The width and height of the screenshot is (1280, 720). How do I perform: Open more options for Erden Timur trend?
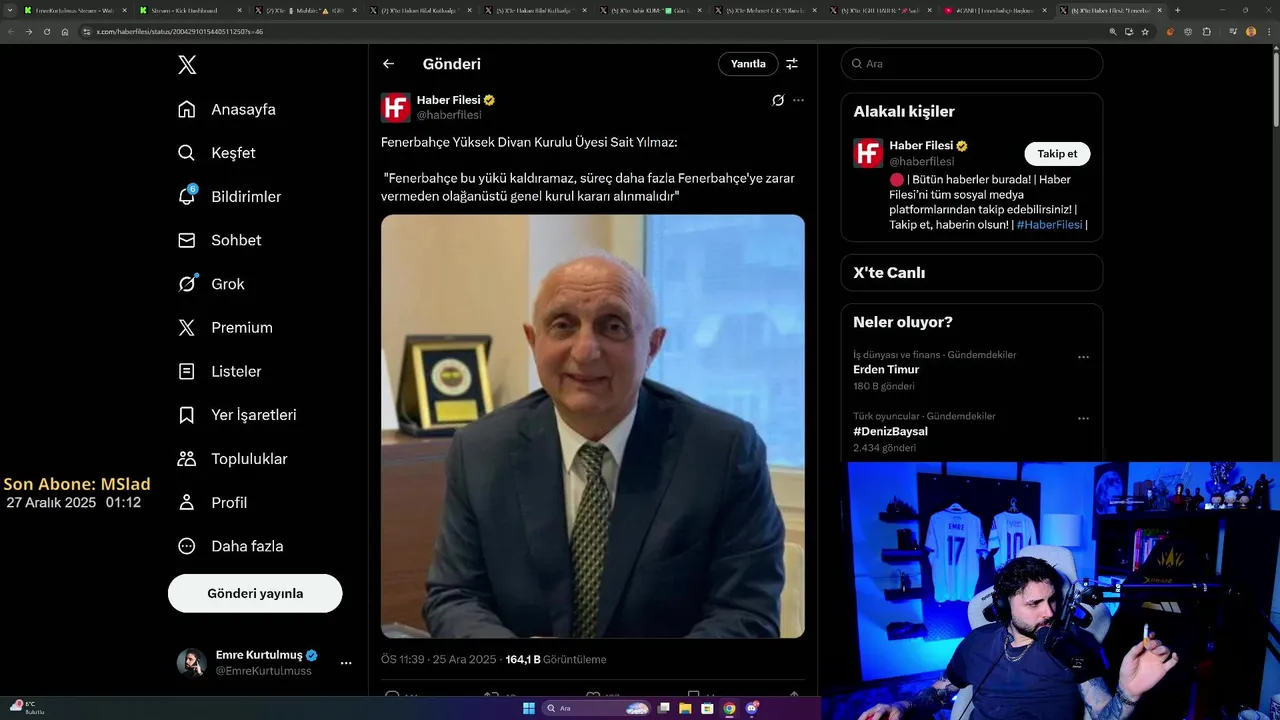tap(1083, 357)
